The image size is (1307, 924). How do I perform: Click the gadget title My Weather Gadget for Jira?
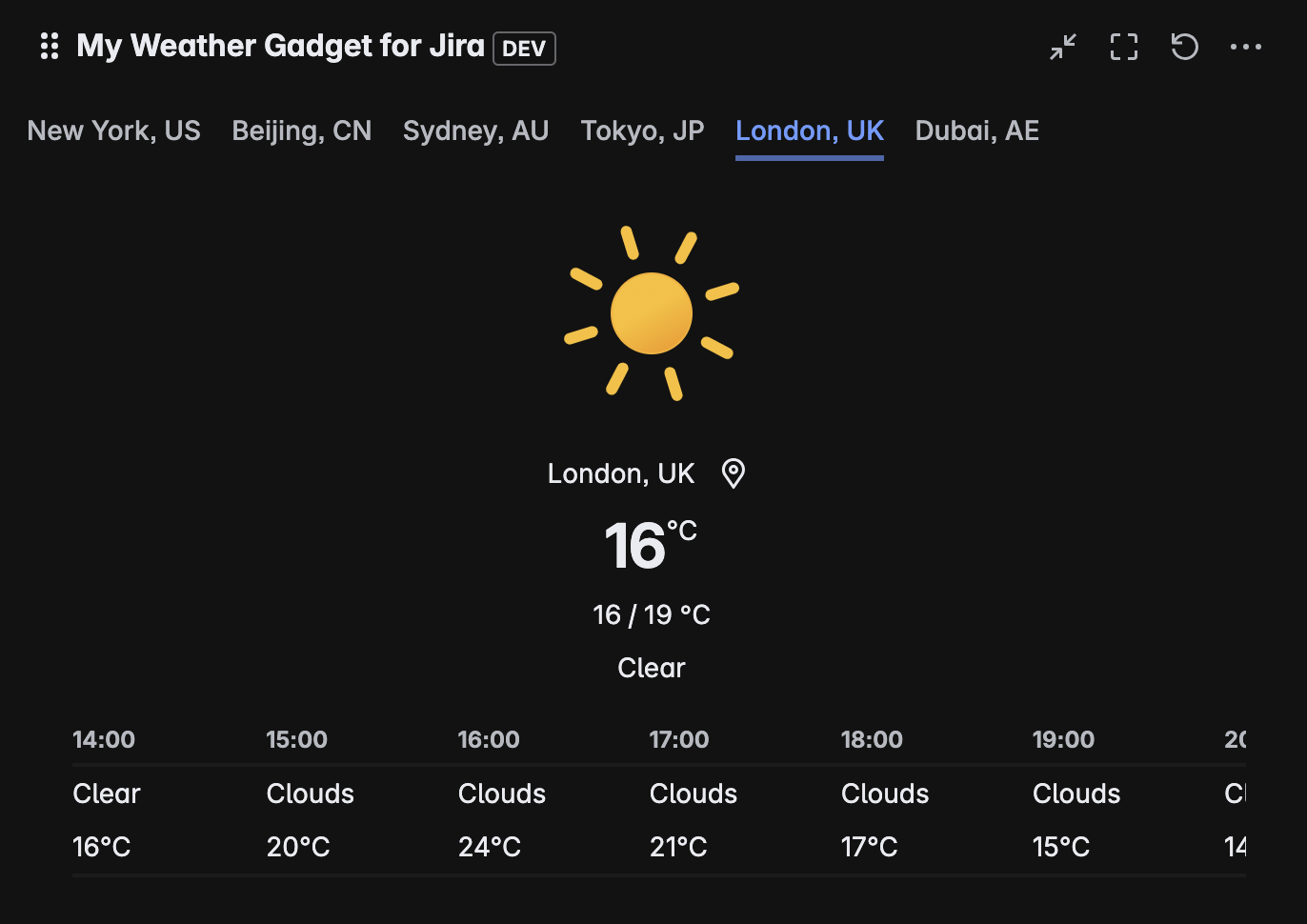tap(280, 46)
